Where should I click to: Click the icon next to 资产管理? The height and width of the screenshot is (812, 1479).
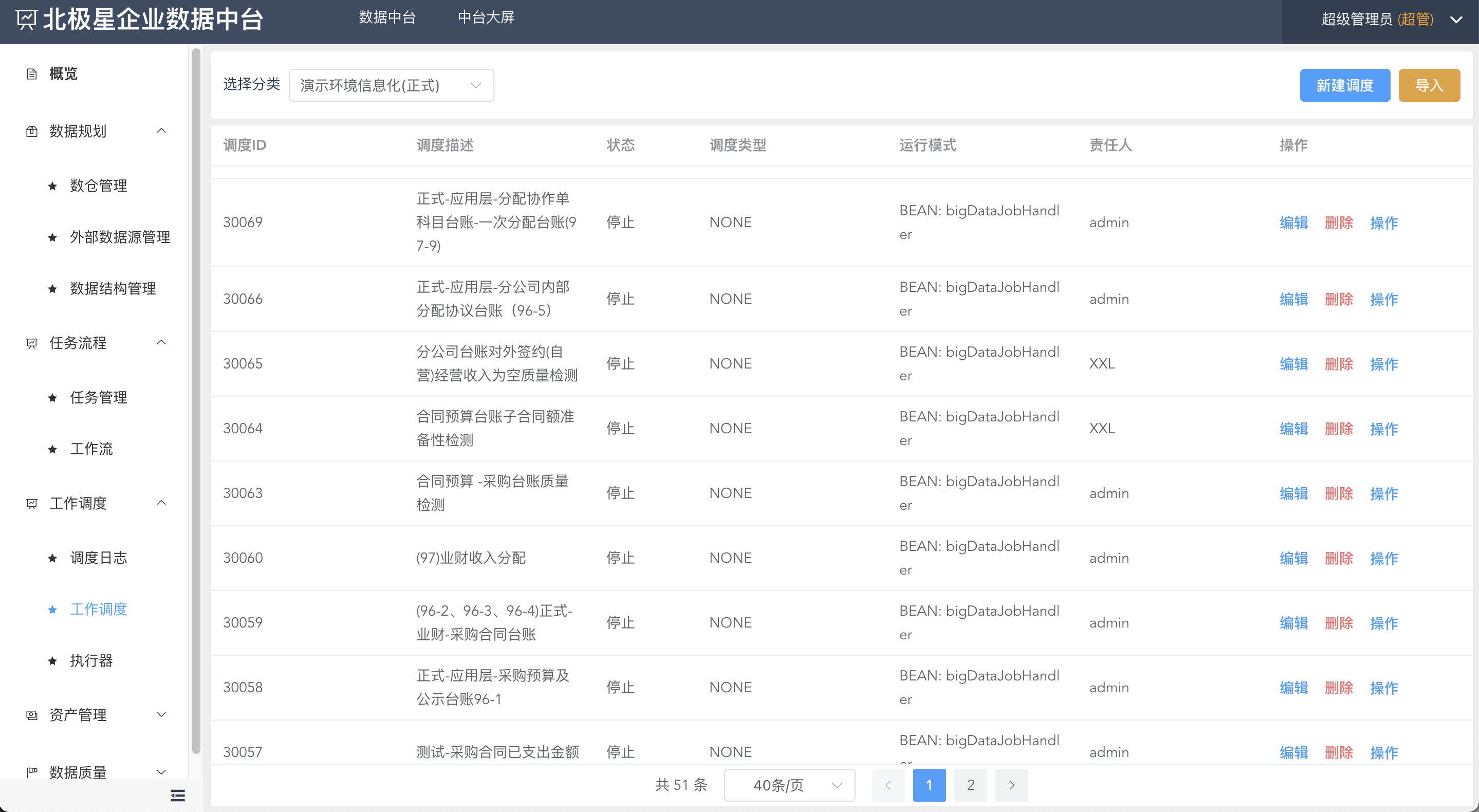[x=31, y=715]
